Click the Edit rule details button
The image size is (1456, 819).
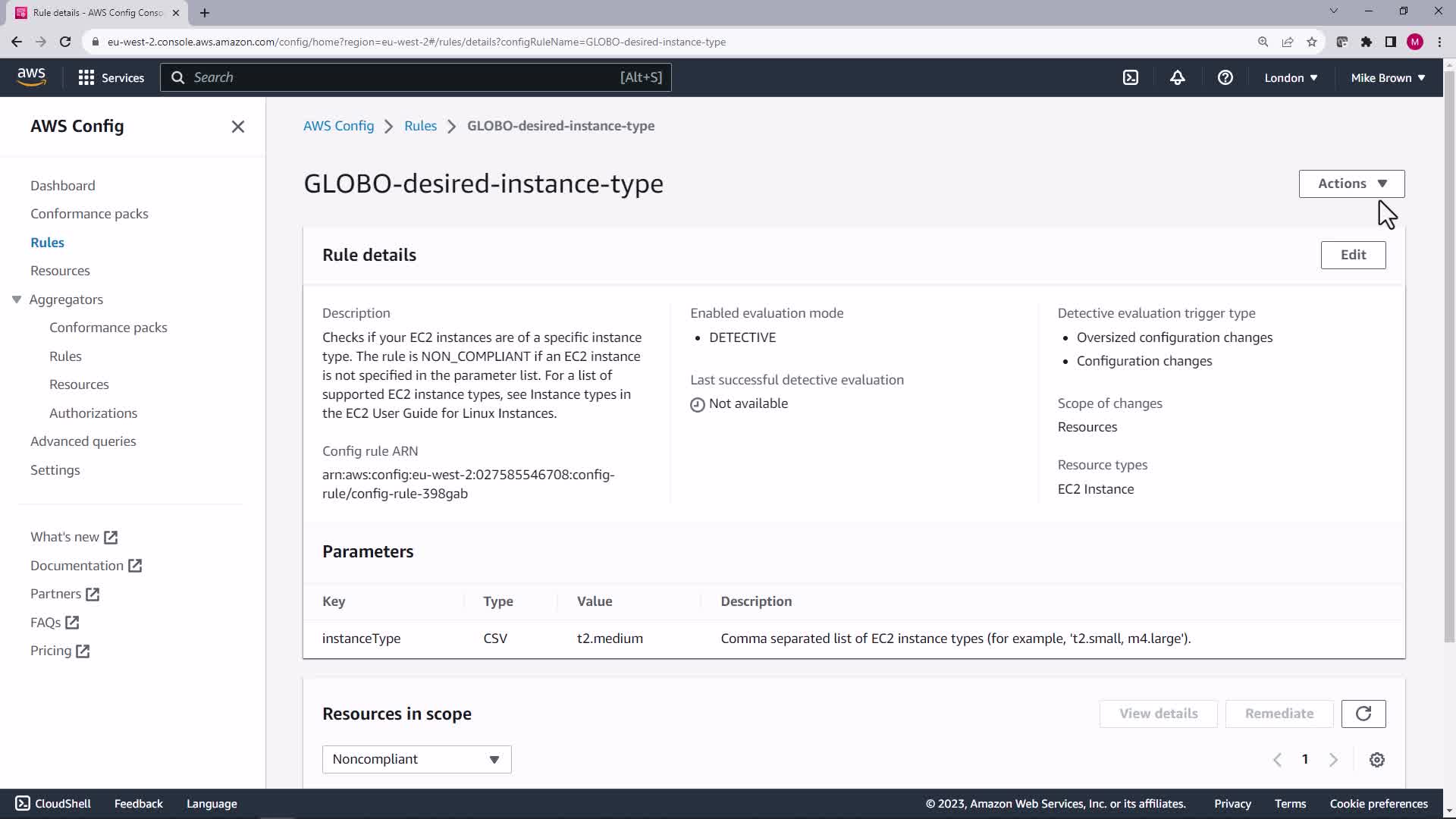tap(1352, 255)
